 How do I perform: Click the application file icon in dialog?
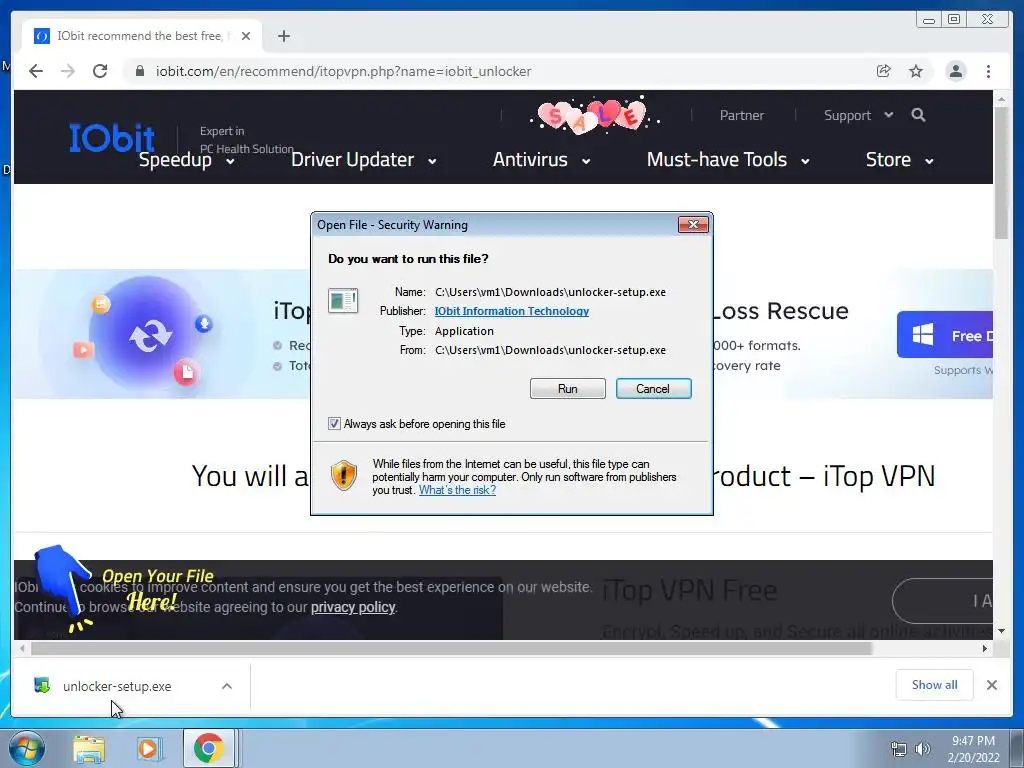(343, 300)
